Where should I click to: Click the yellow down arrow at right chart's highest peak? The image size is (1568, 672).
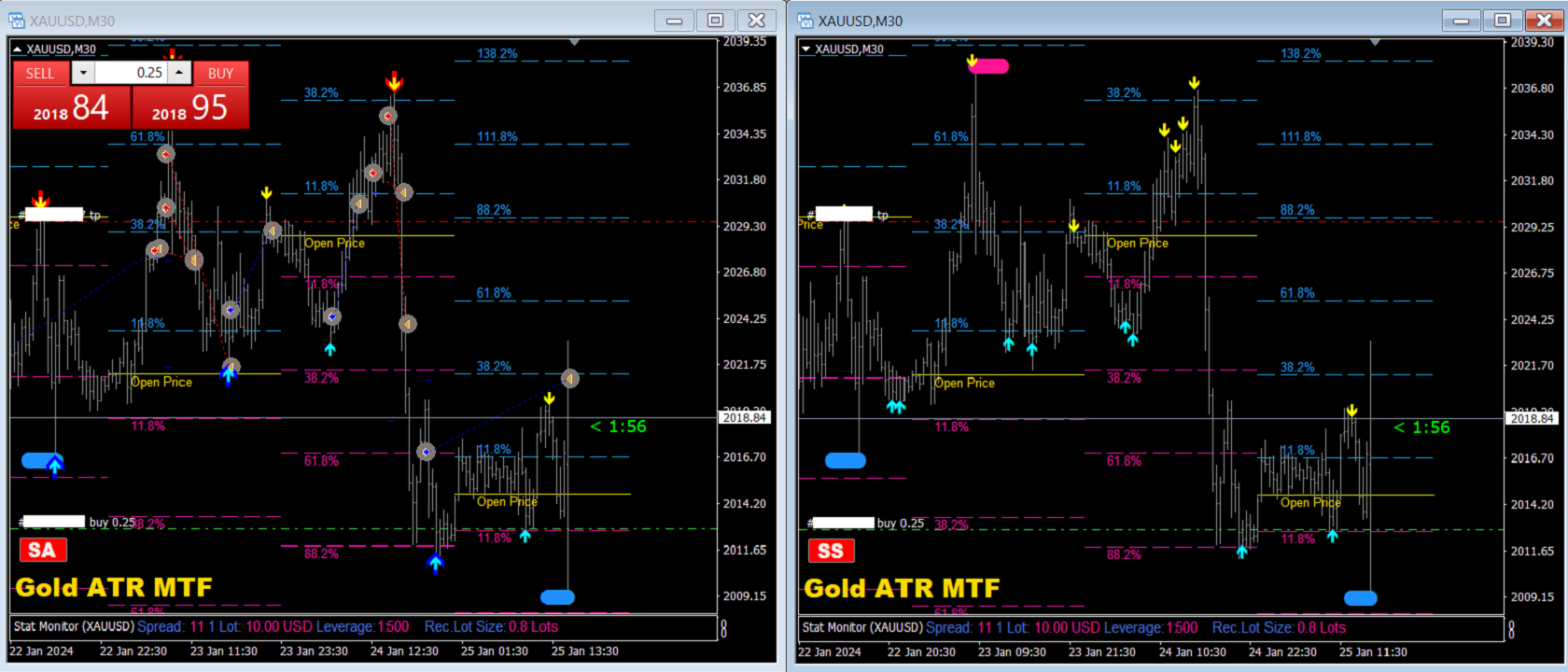tap(1194, 83)
